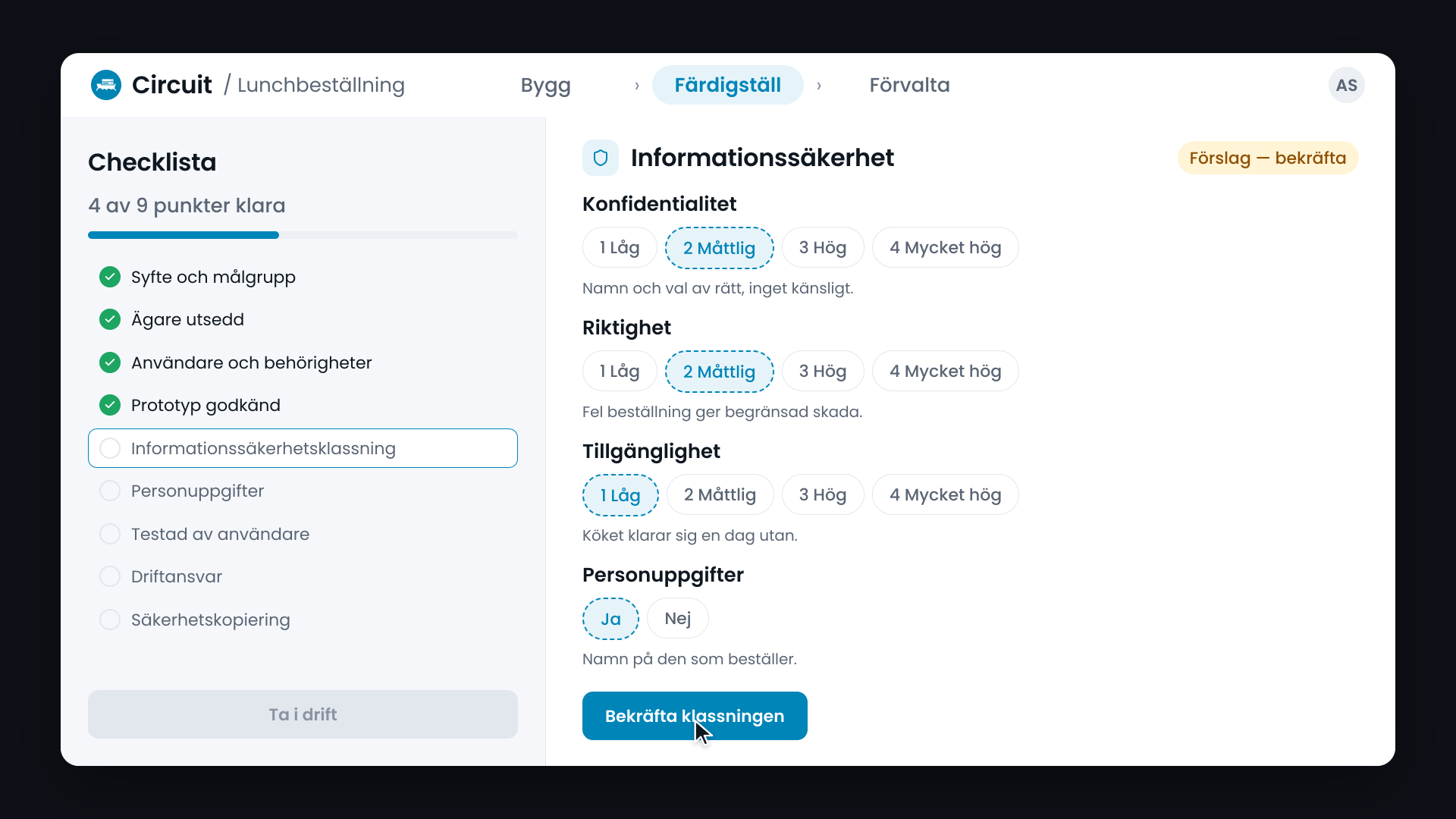Click green checkmark for Prototyp godkänd
Image resolution: width=1456 pixels, height=819 pixels.
pos(110,405)
